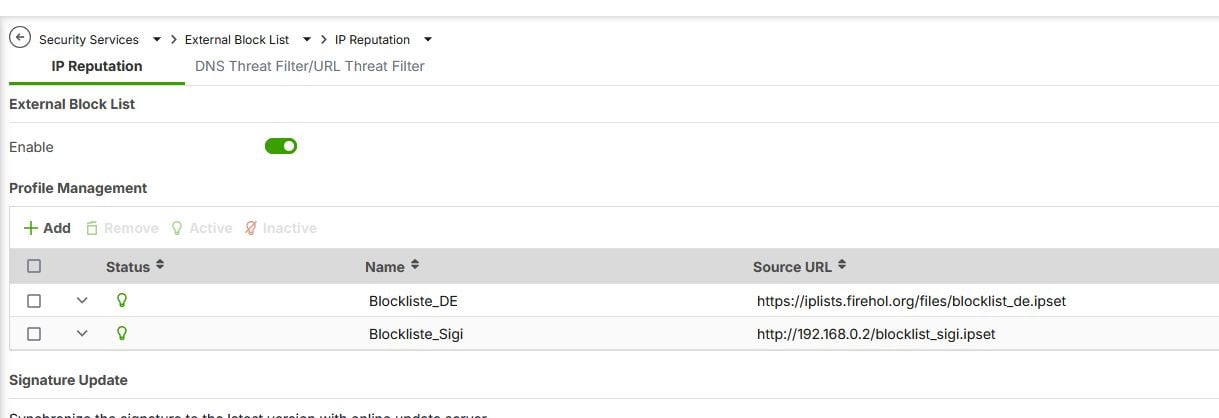
Task: Click status bulb icon of Blockliste_Sigi
Action: (122, 333)
